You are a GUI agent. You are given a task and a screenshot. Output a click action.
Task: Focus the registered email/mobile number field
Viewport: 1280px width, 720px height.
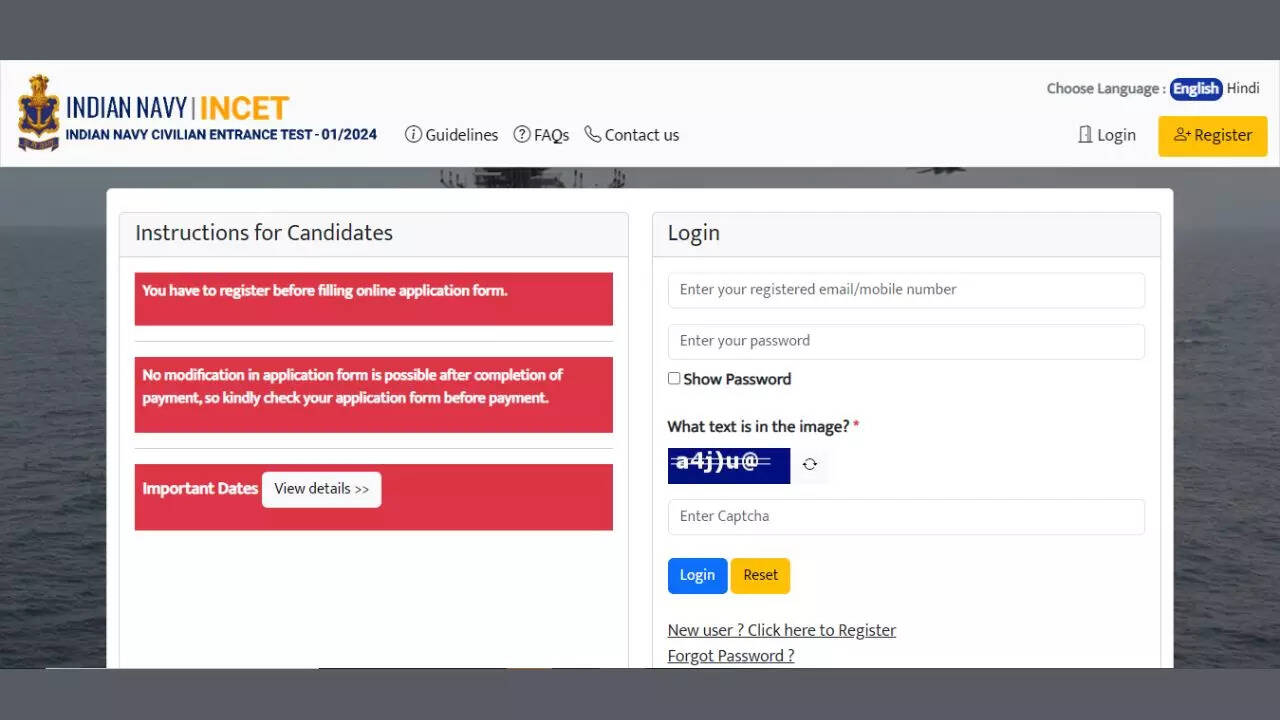[x=906, y=290]
